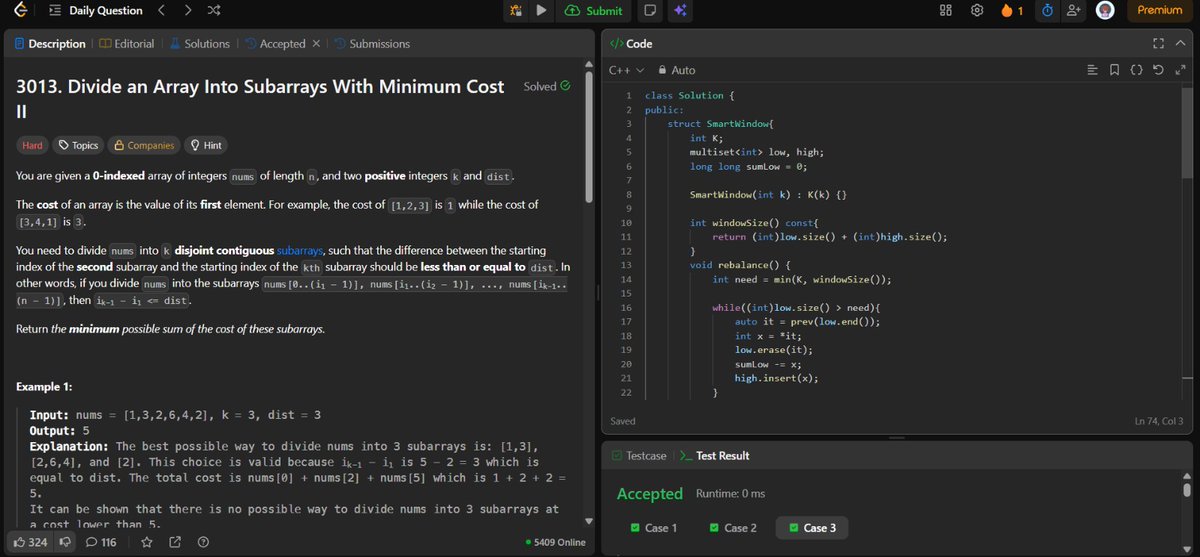This screenshot has height=557, width=1200.
Task: Toggle the Auto lock setting
Action: pyautogui.click(x=676, y=70)
